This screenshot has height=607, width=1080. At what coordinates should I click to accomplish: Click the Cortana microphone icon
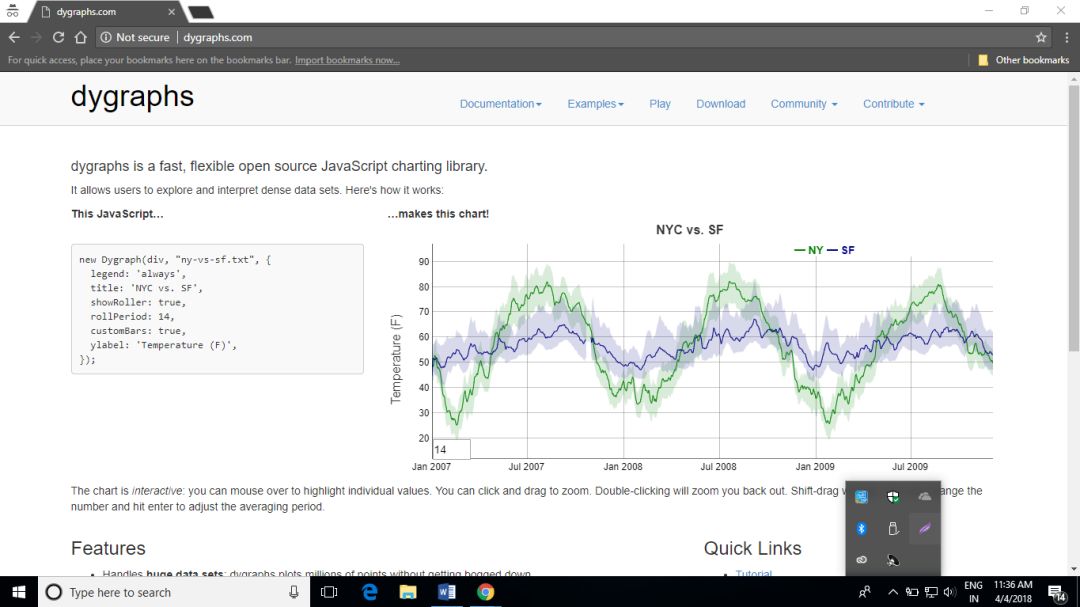pyautogui.click(x=294, y=592)
